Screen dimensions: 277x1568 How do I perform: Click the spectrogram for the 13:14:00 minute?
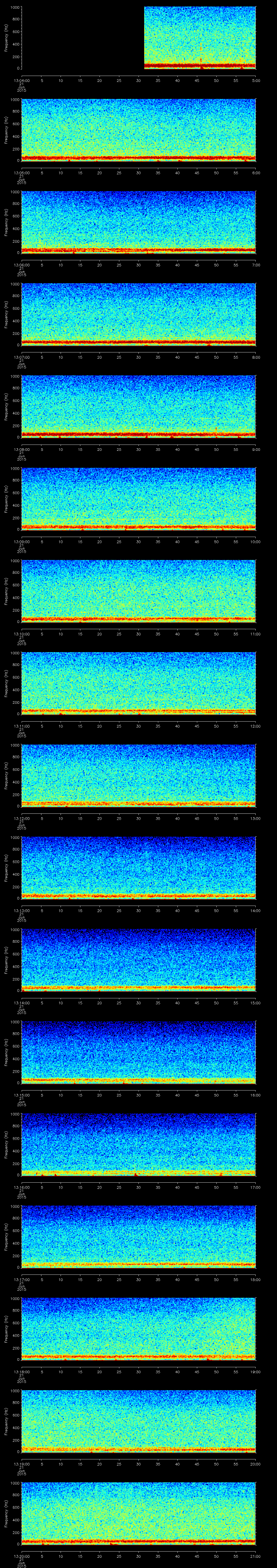click(x=139, y=960)
